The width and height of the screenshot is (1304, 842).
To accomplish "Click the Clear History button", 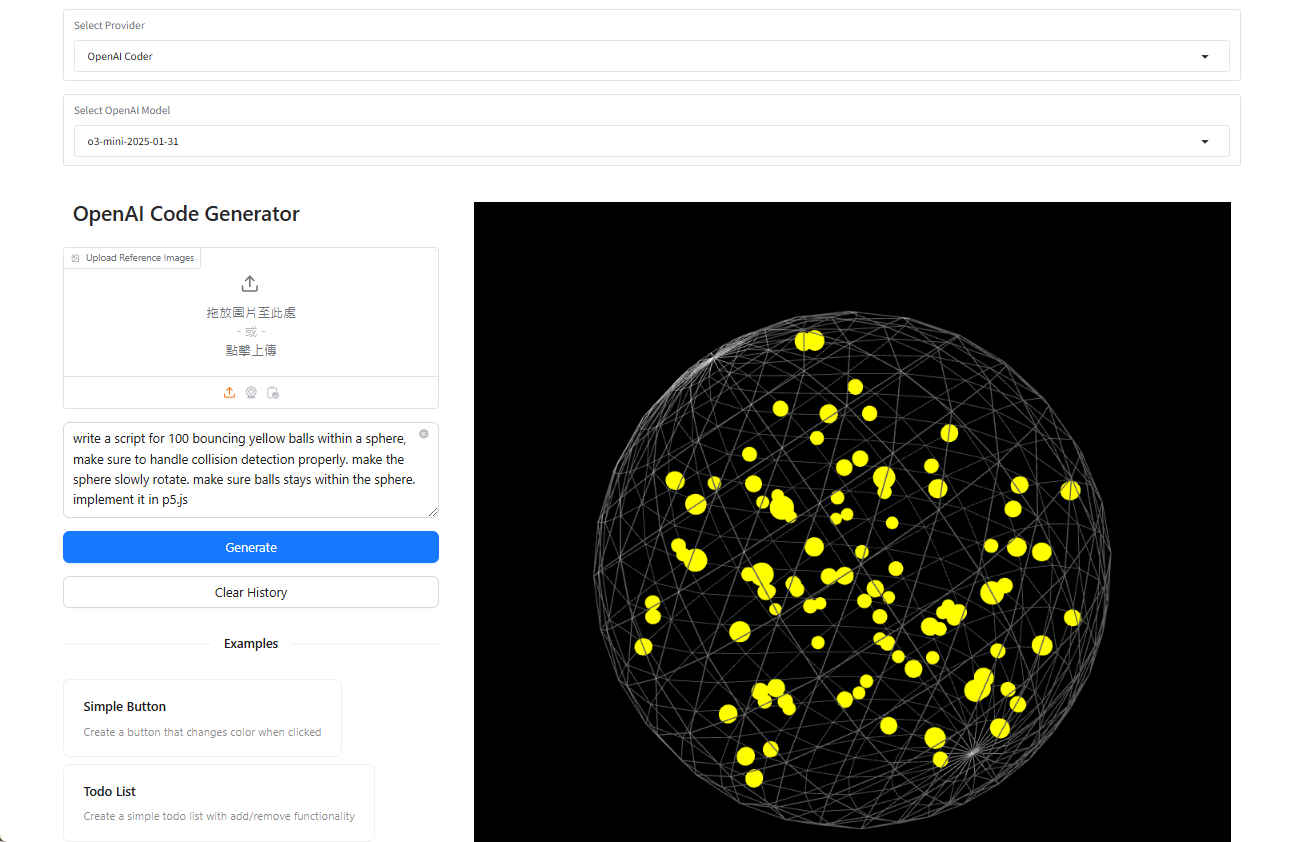I will 251,592.
